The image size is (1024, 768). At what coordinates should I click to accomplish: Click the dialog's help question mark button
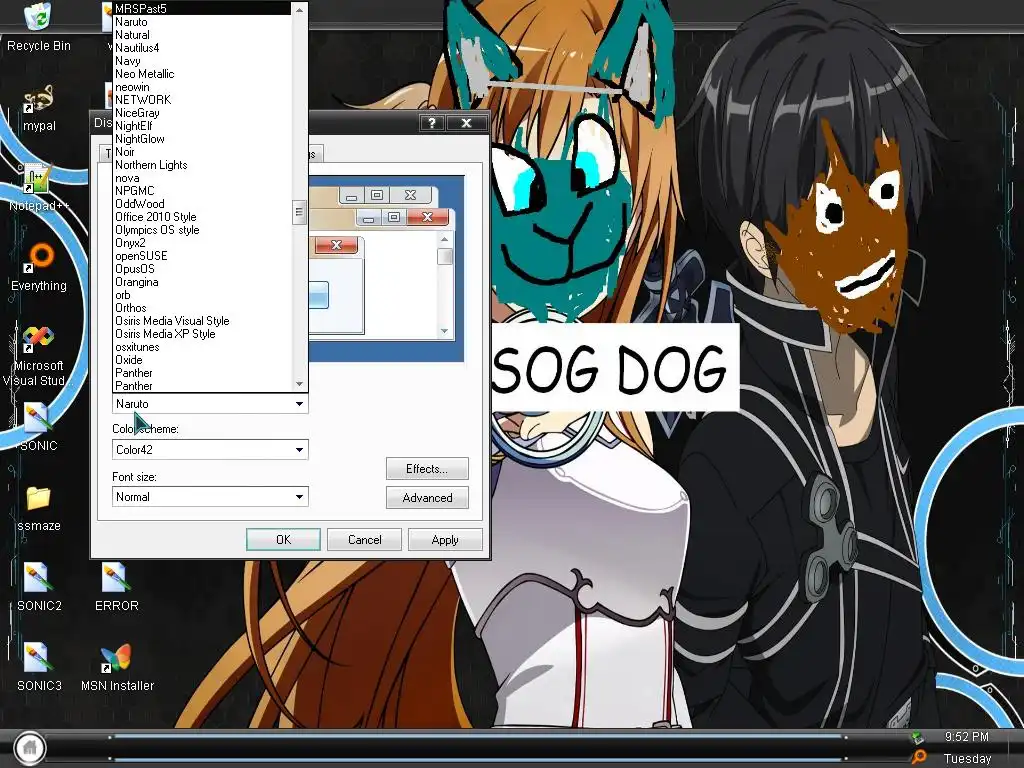[x=432, y=123]
